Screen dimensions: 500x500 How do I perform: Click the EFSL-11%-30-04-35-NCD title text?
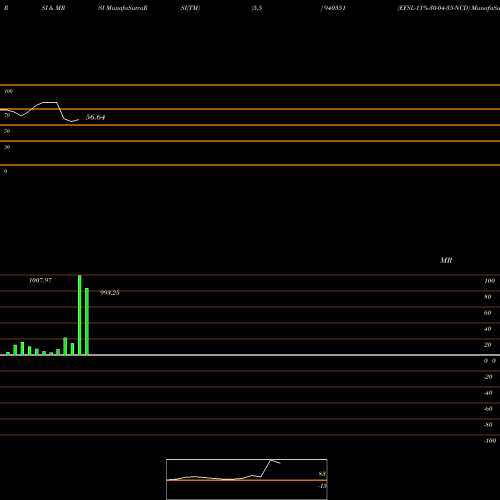point(433,8)
